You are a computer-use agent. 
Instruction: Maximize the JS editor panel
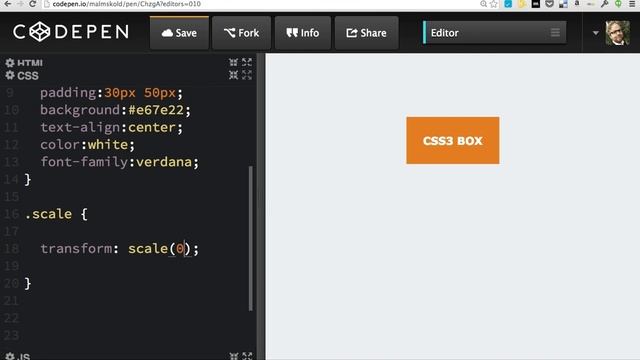click(x=247, y=356)
